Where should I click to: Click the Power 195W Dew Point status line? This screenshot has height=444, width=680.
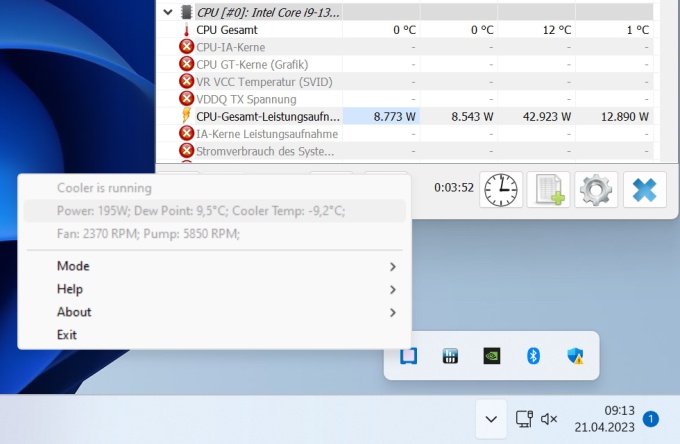coord(214,211)
